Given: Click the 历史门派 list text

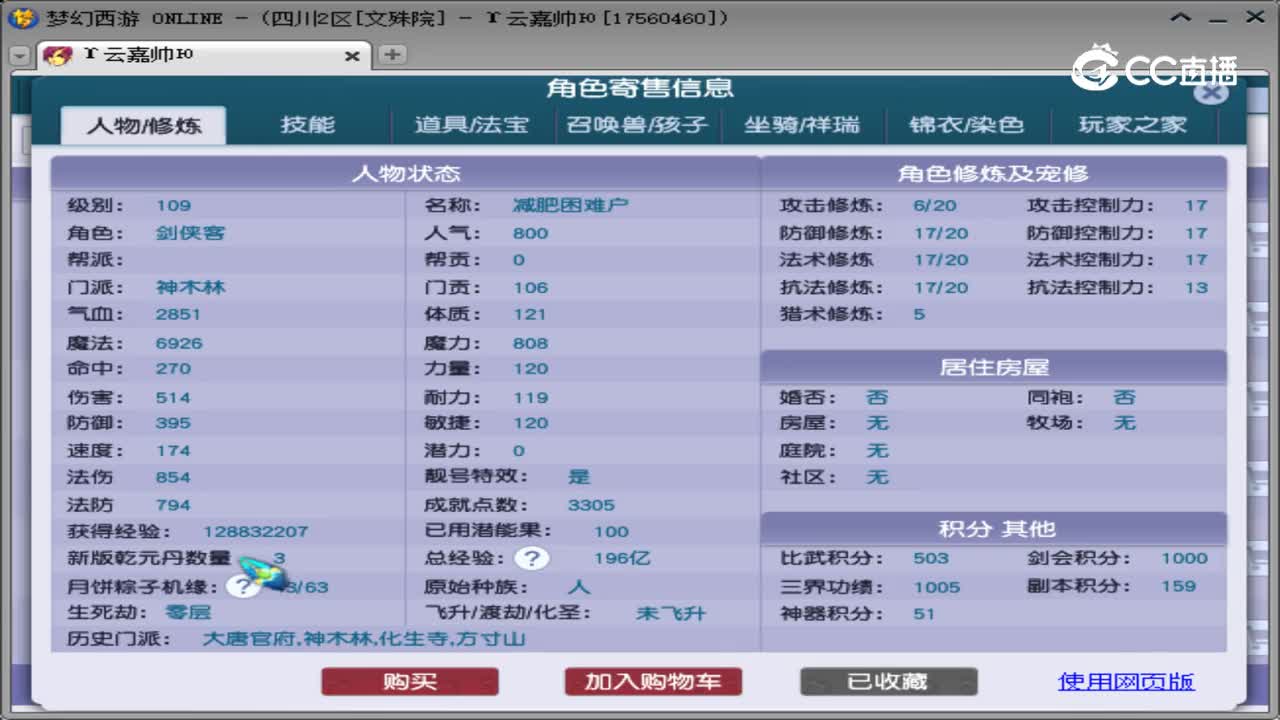Looking at the screenshot, I should 363,638.
